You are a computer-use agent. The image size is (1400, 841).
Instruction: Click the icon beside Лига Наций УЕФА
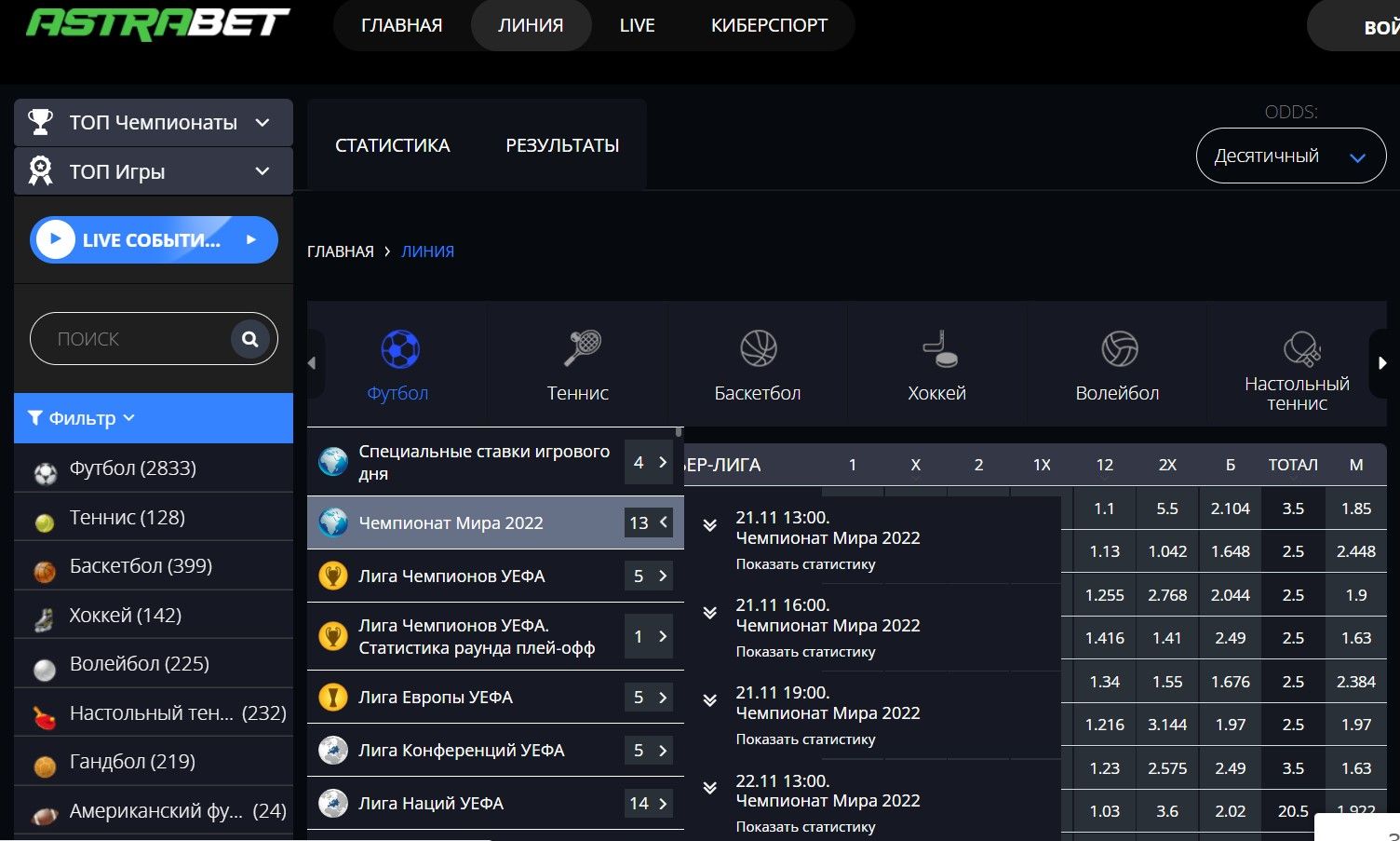point(333,803)
